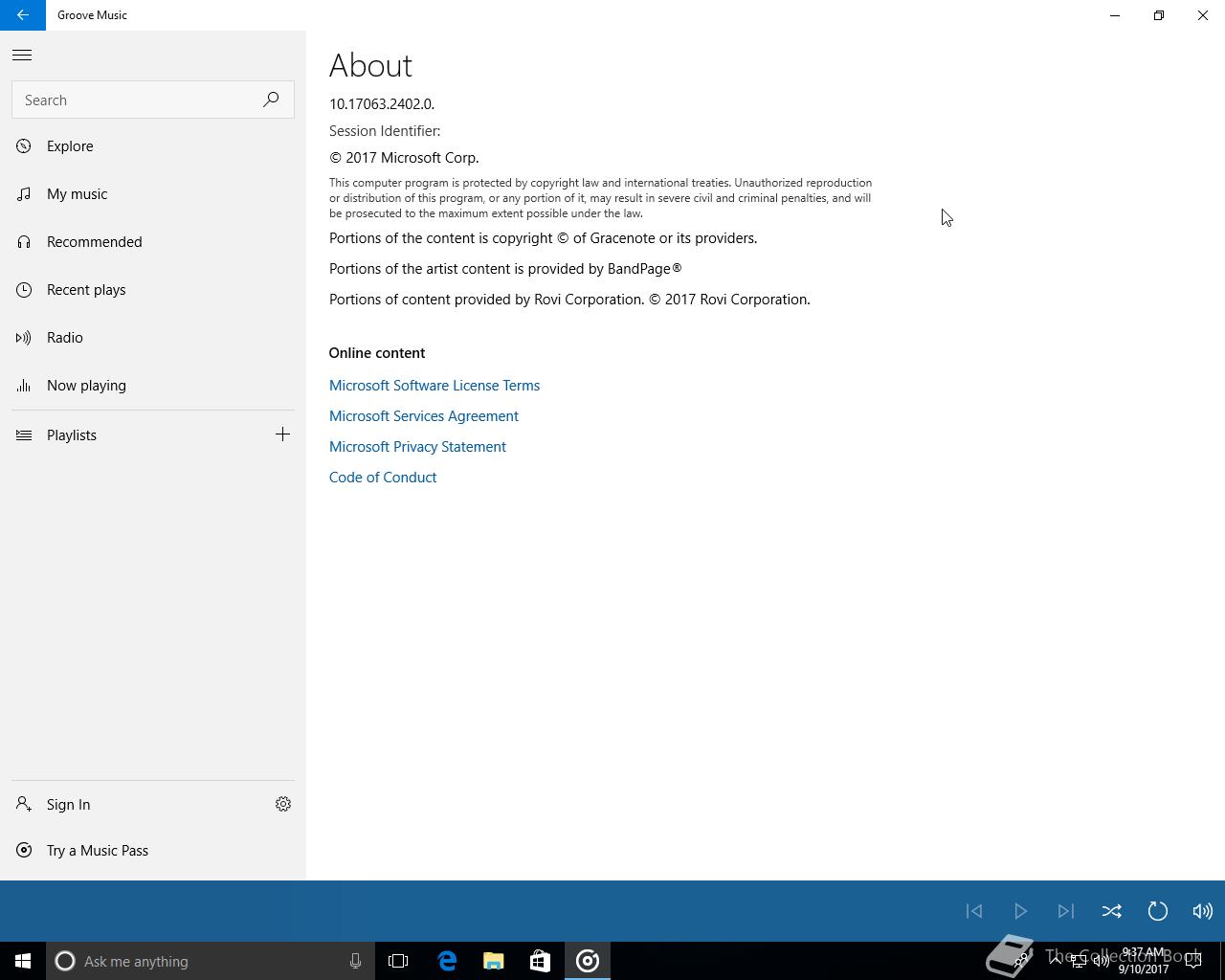Focus the Search input field

[x=153, y=100]
